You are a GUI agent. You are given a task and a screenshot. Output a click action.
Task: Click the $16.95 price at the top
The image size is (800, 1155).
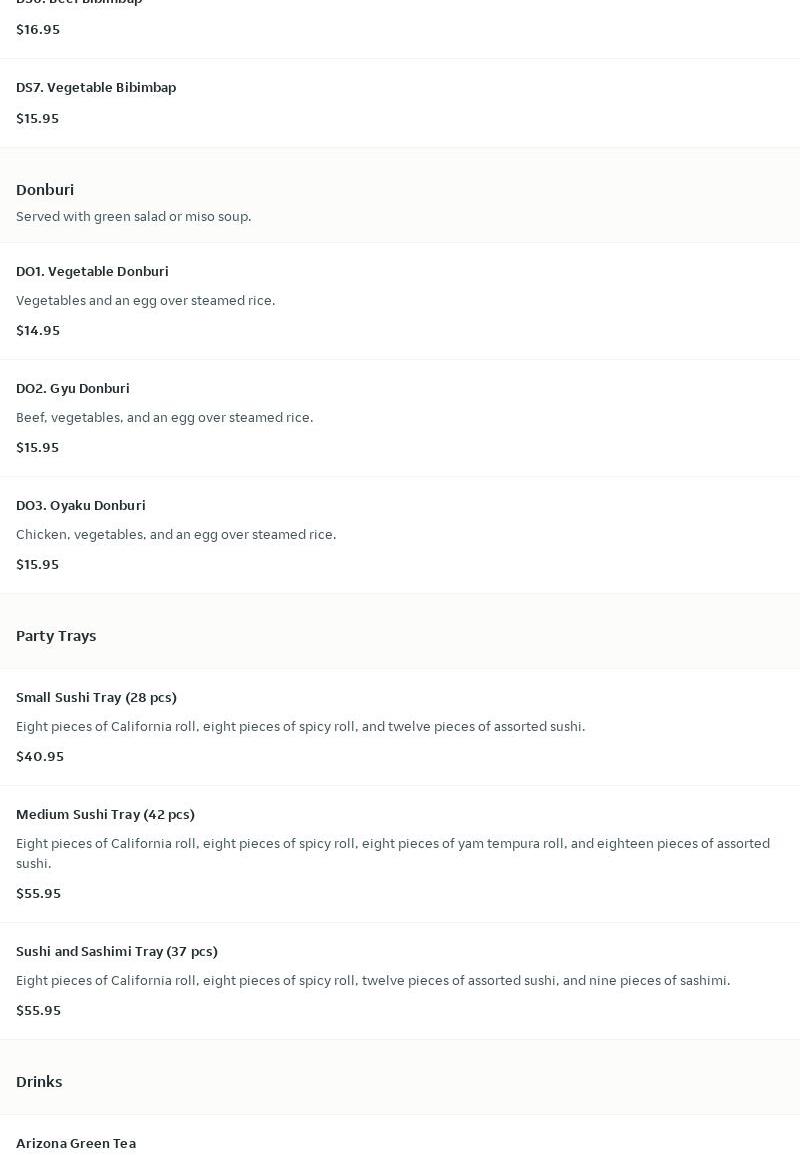38,30
